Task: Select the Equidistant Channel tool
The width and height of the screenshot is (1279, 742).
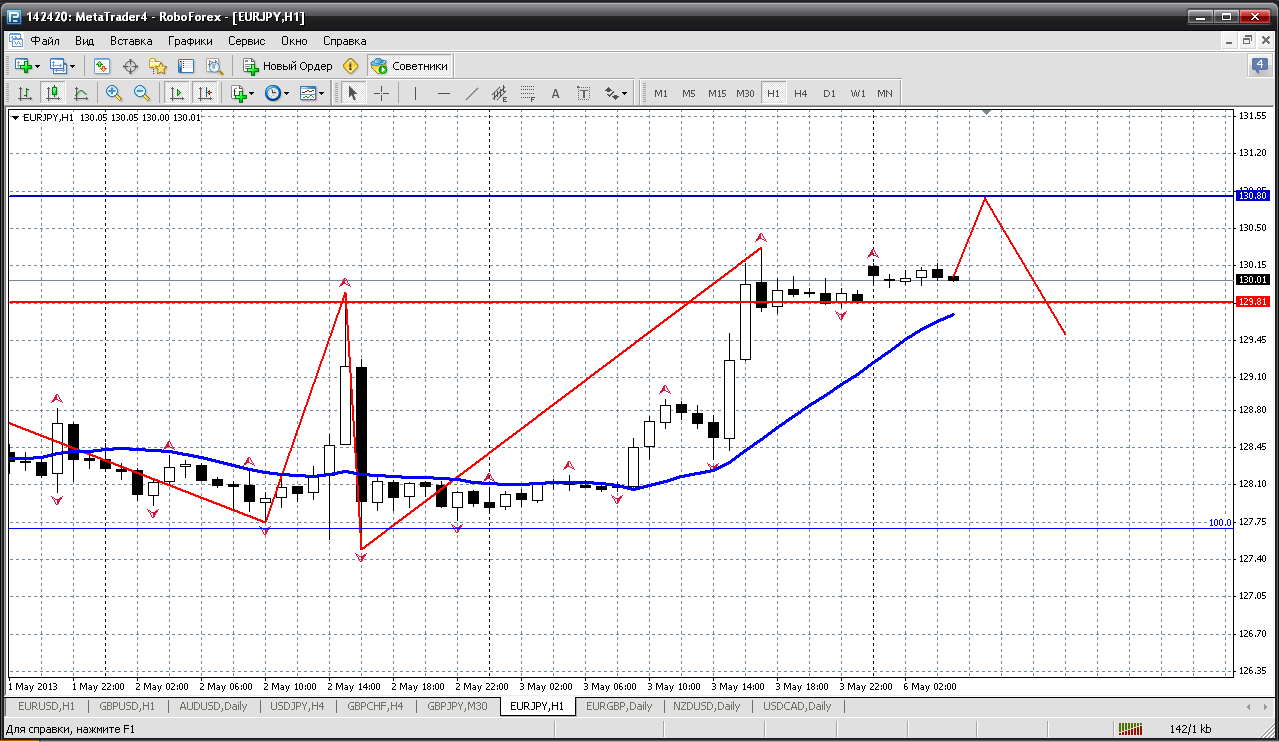Action: tap(500, 93)
